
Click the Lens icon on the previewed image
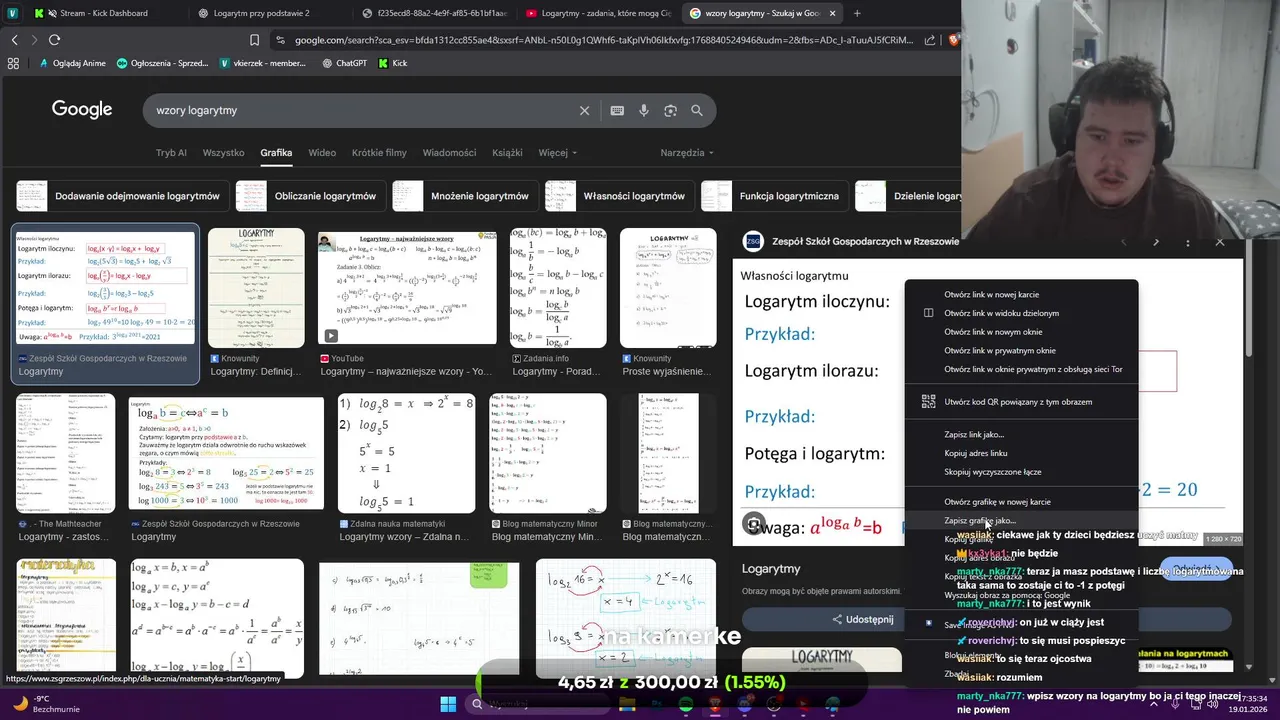754,524
